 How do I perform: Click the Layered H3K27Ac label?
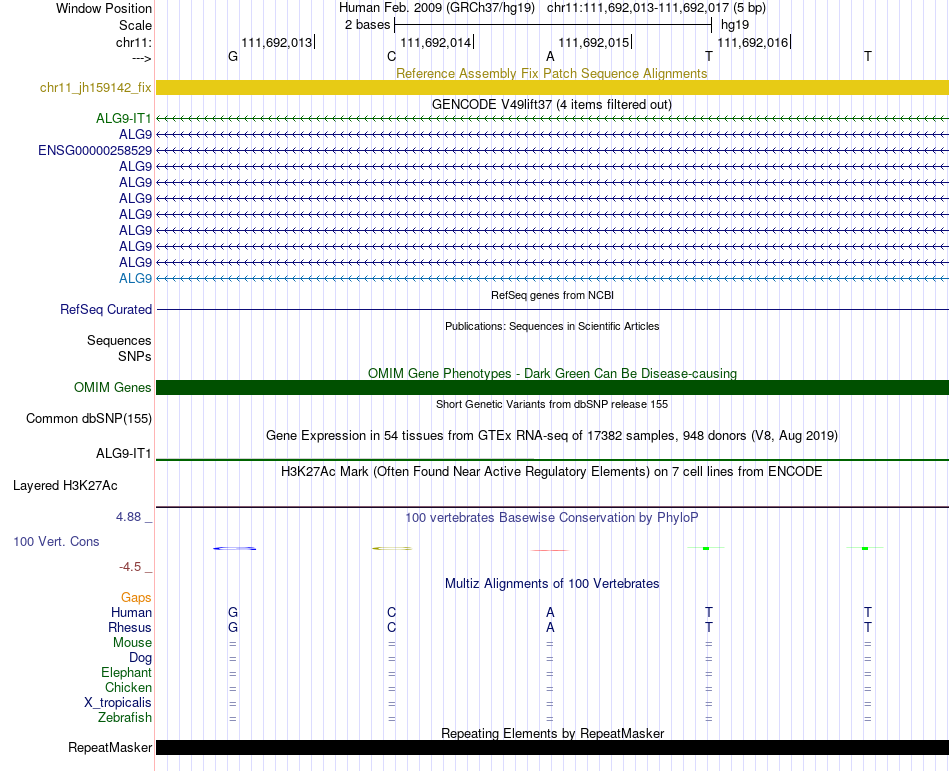65,486
